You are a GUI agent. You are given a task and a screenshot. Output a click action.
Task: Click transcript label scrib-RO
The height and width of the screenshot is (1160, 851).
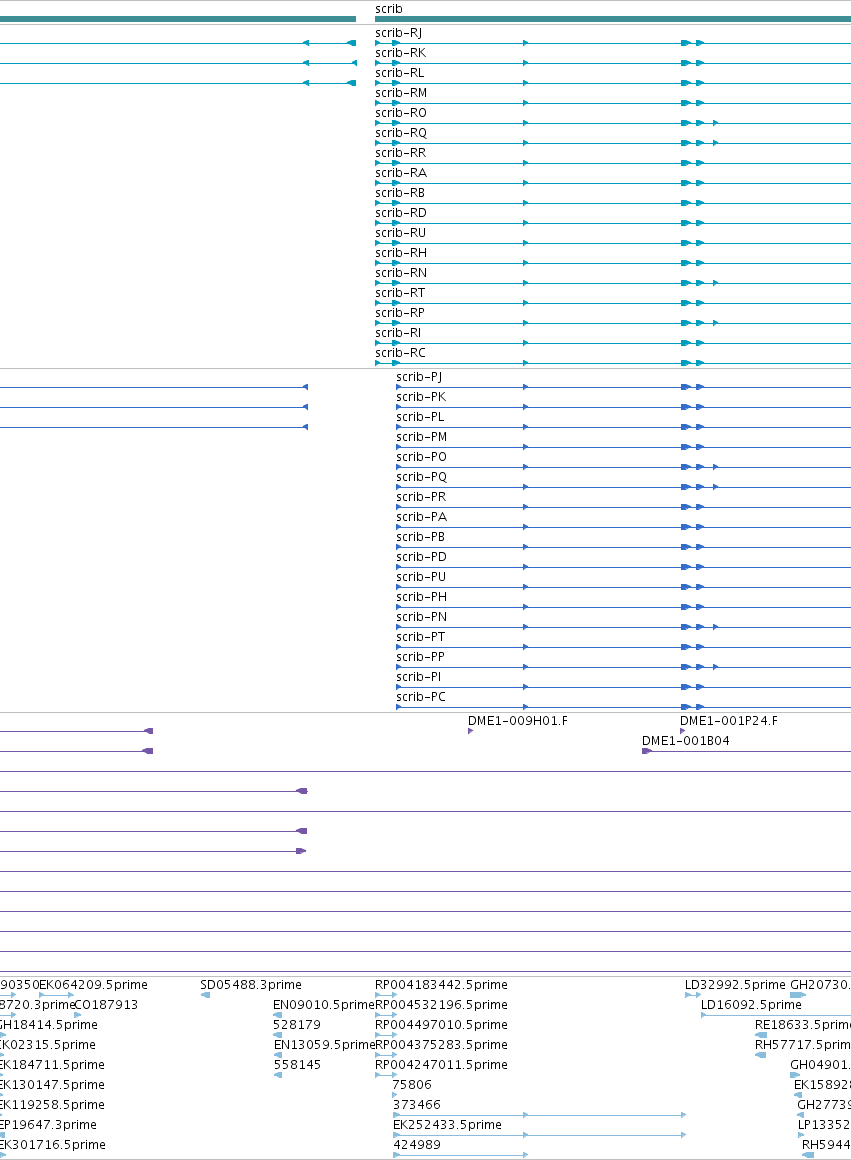pyautogui.click(x=401, y=112)
